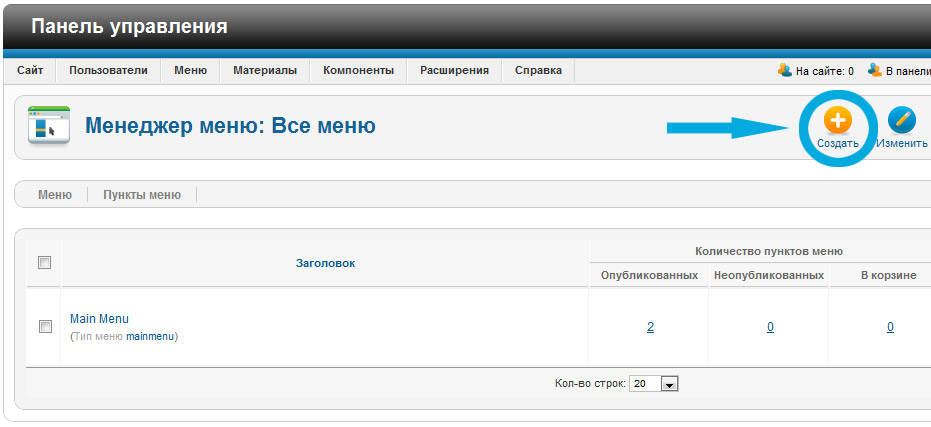Image resolution: width=931 pixels, height=427 pixels.
Task: Click the blue Изменить pencil icon
Action: pos(902,121)
